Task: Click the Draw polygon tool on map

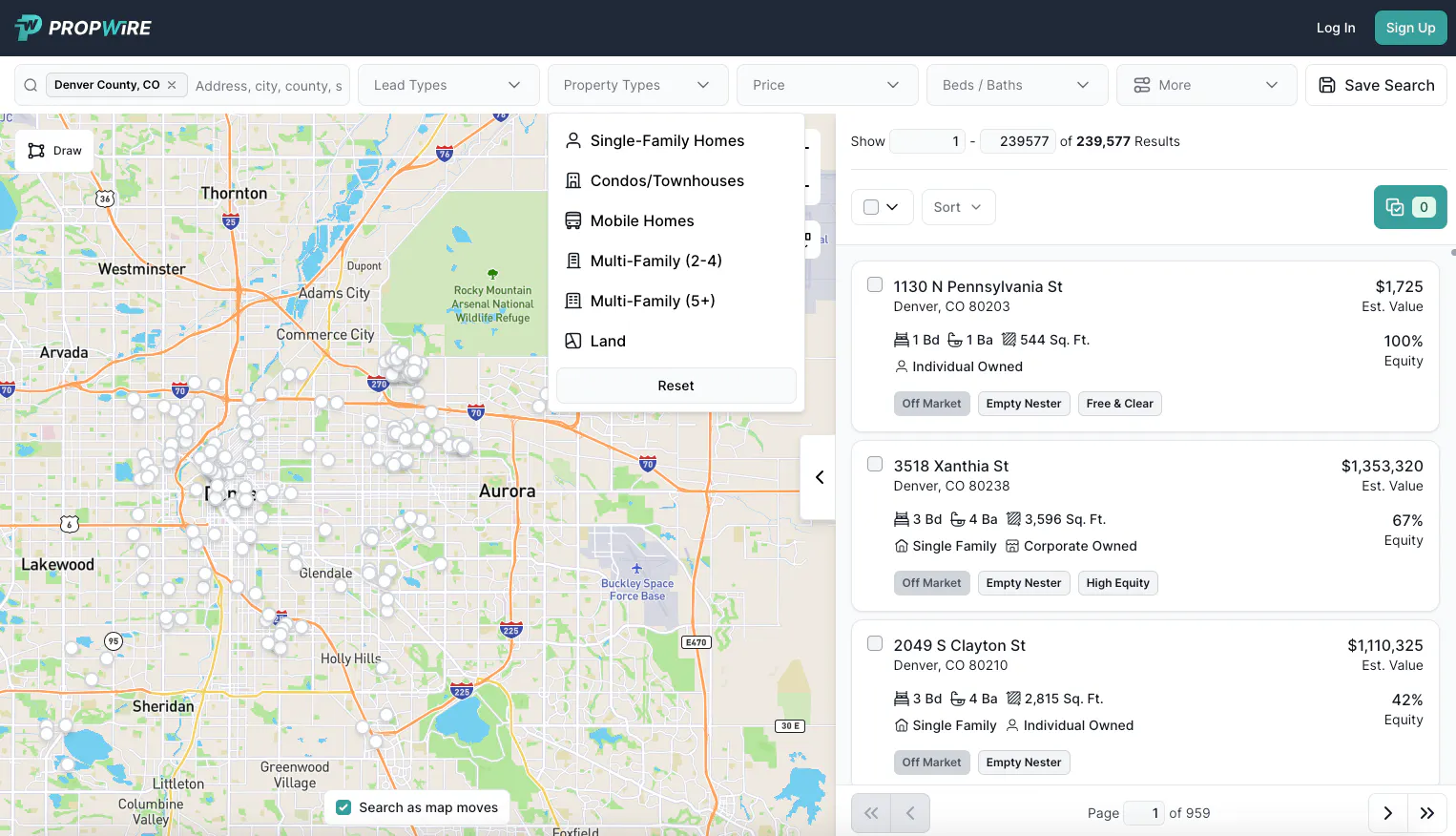Action: tap(54, 151)
